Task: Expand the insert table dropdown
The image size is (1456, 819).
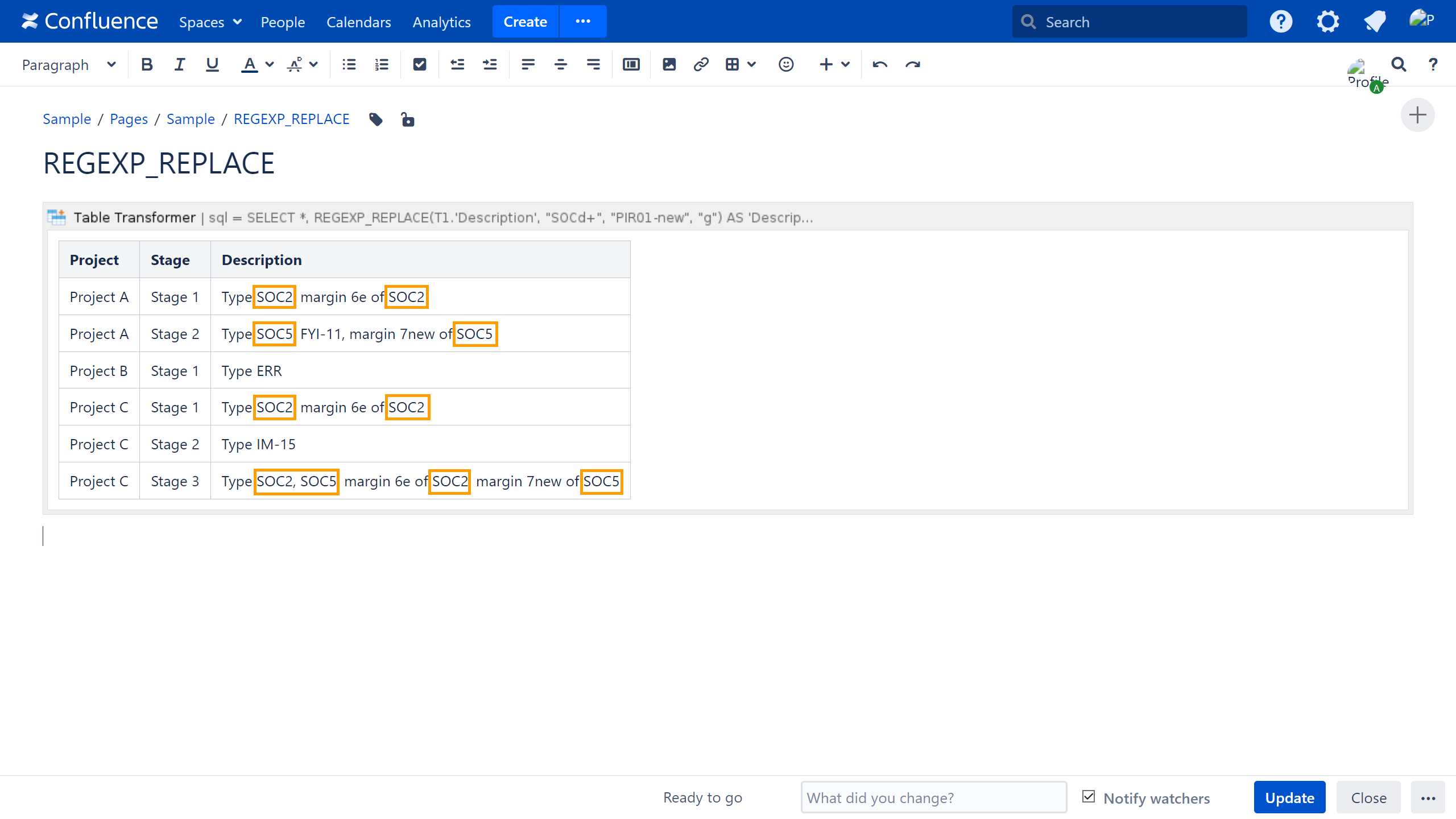Action: 752,65
